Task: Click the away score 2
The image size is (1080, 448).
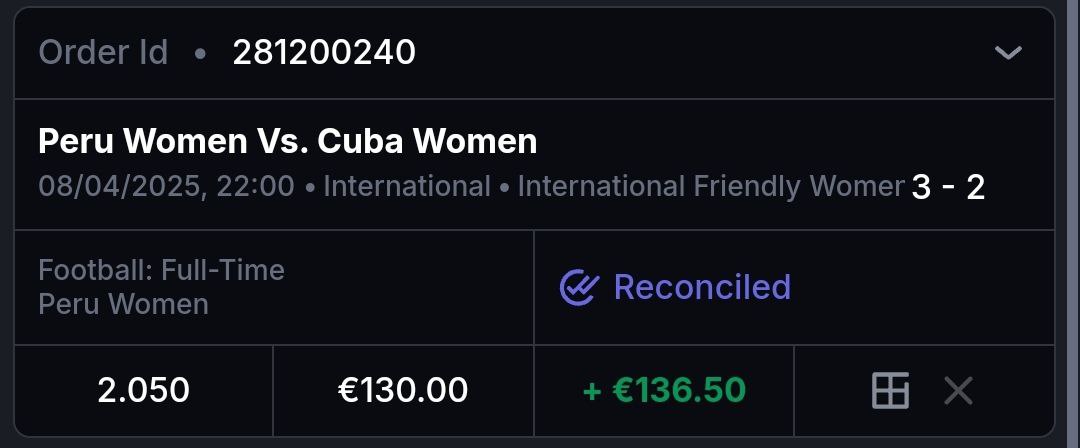Action: pos(975,187)
